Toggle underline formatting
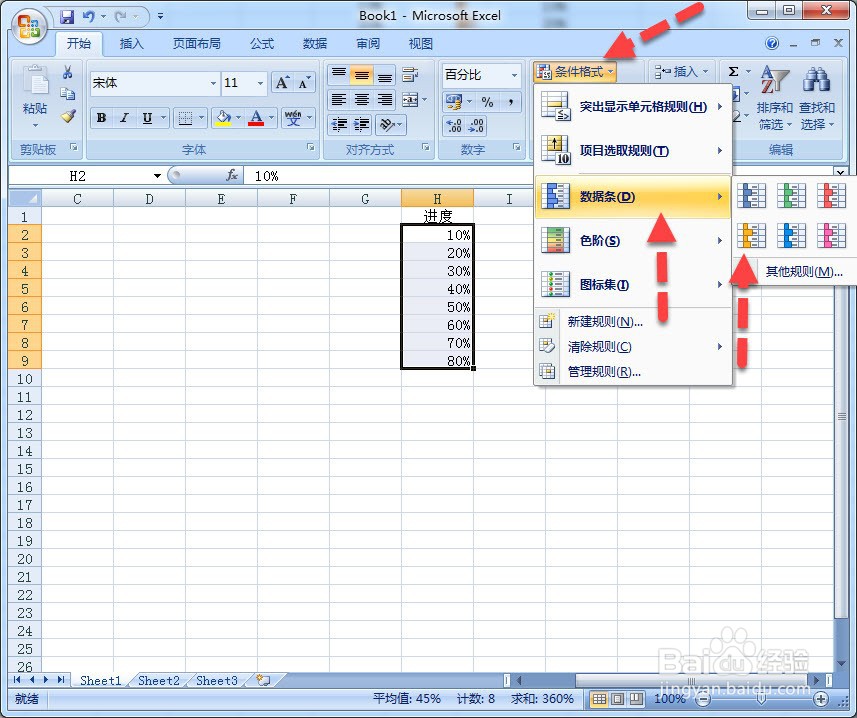857x718 pixels. 147,117
